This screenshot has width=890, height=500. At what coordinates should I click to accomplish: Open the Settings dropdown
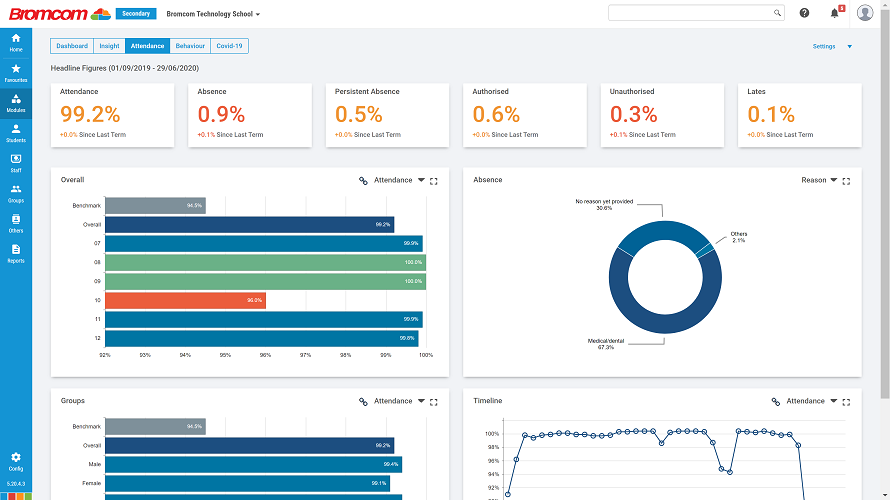832,46
